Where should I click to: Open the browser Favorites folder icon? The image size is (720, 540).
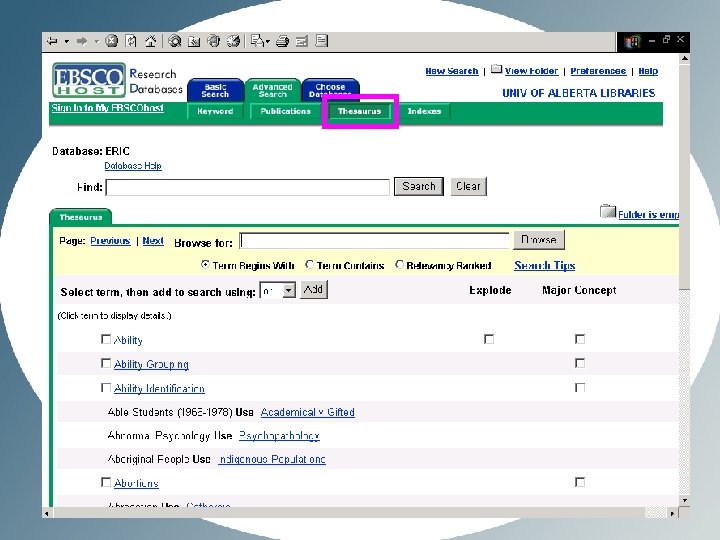click(194, 41)
